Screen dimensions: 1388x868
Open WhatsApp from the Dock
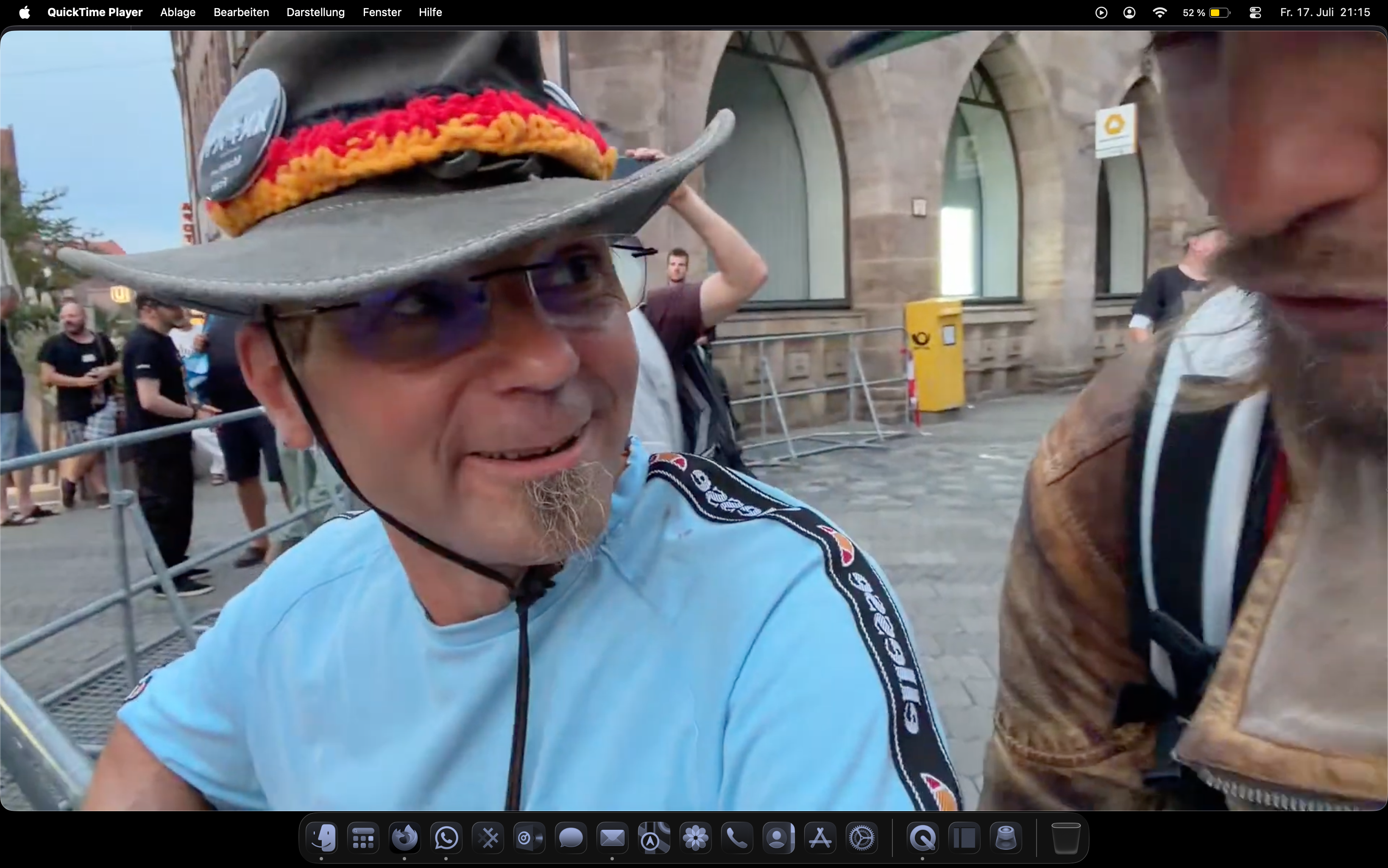pos(446,838)
